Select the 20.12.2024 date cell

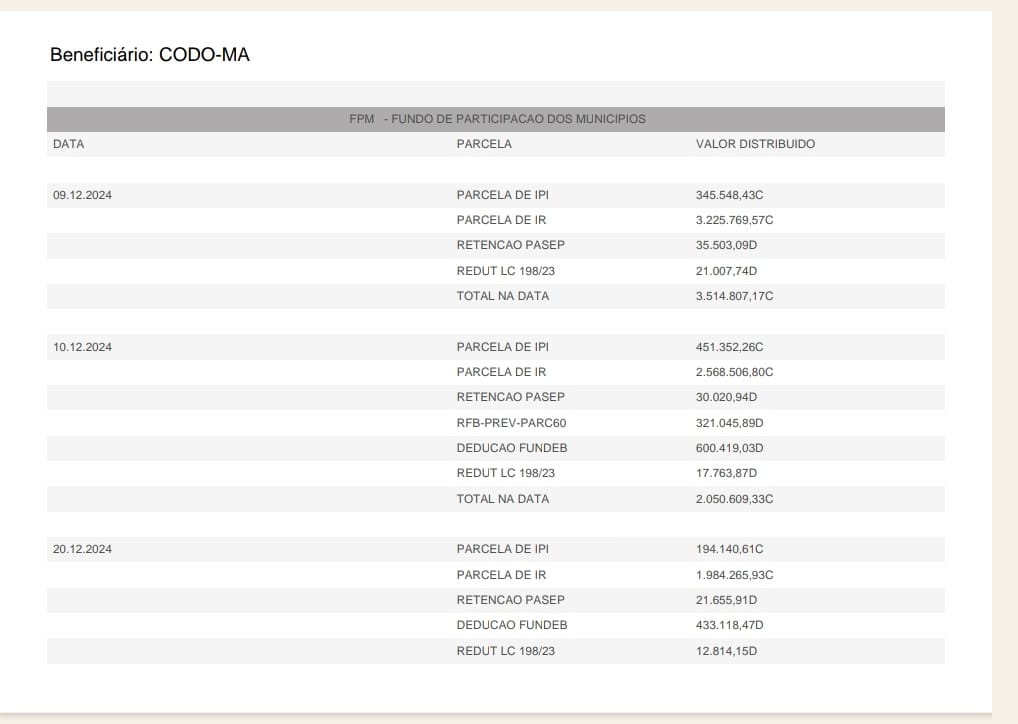tap(82, 549)
